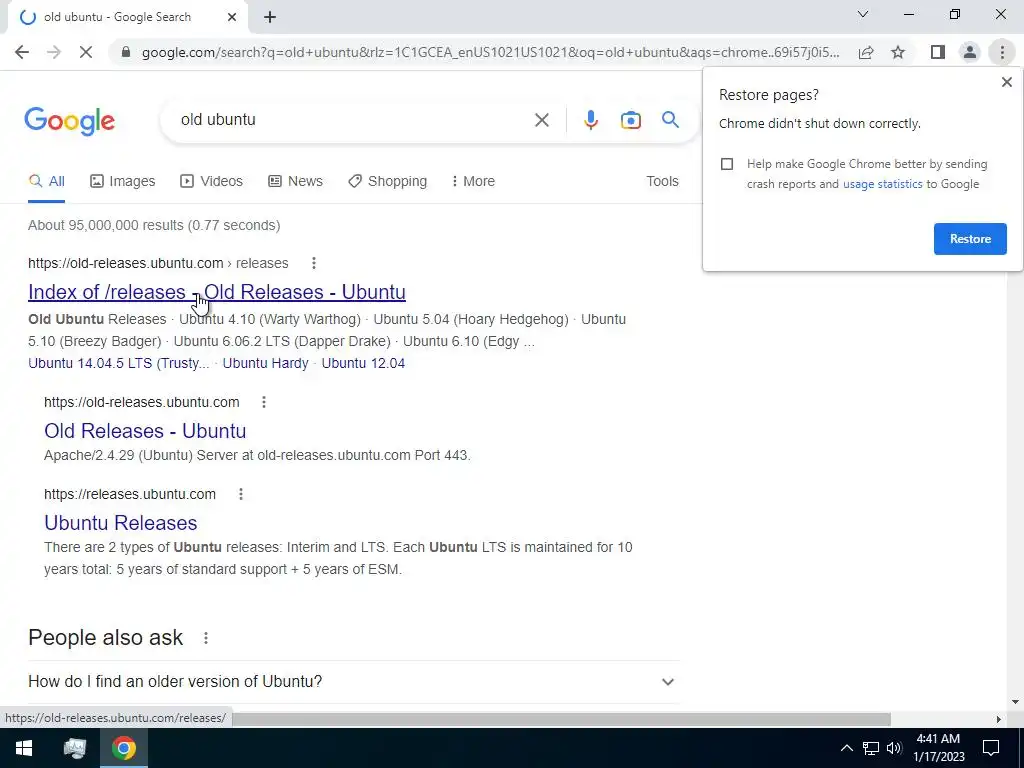
Task: Open the taskbar clock showing 4:41 AM
Action: click(x=938, y=748)
